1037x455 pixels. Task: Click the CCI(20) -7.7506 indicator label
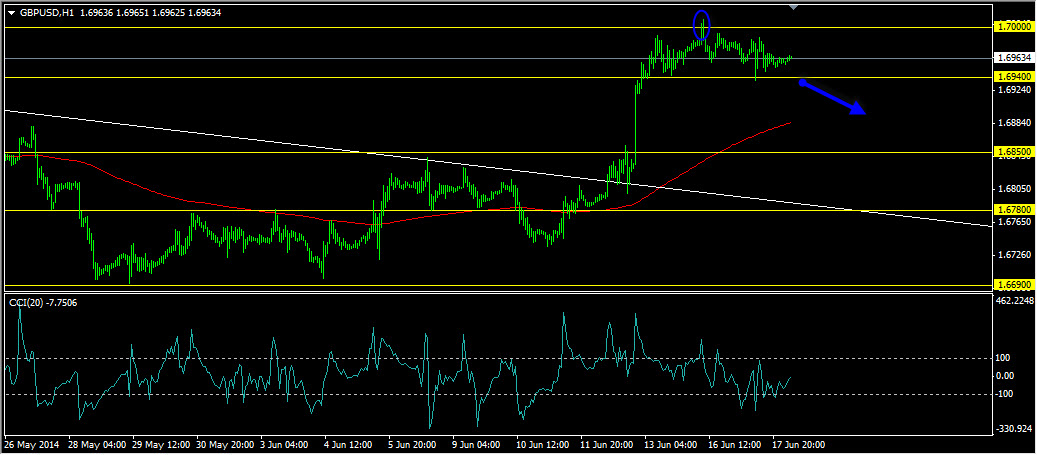42,303
